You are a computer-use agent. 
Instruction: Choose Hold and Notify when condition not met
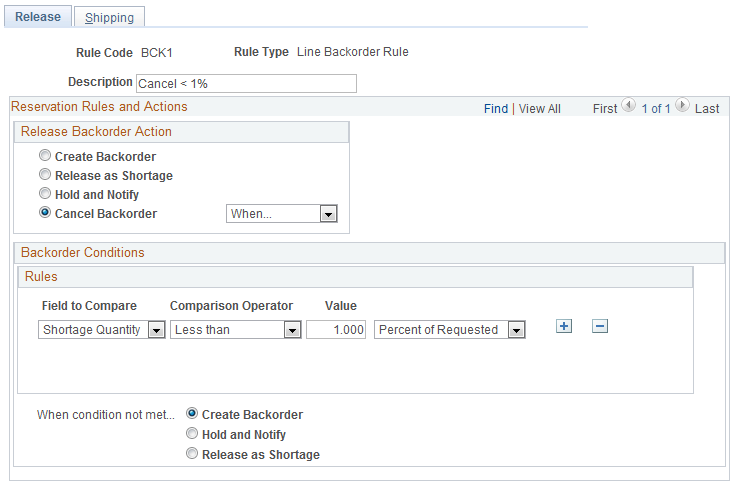coord(192,433)
